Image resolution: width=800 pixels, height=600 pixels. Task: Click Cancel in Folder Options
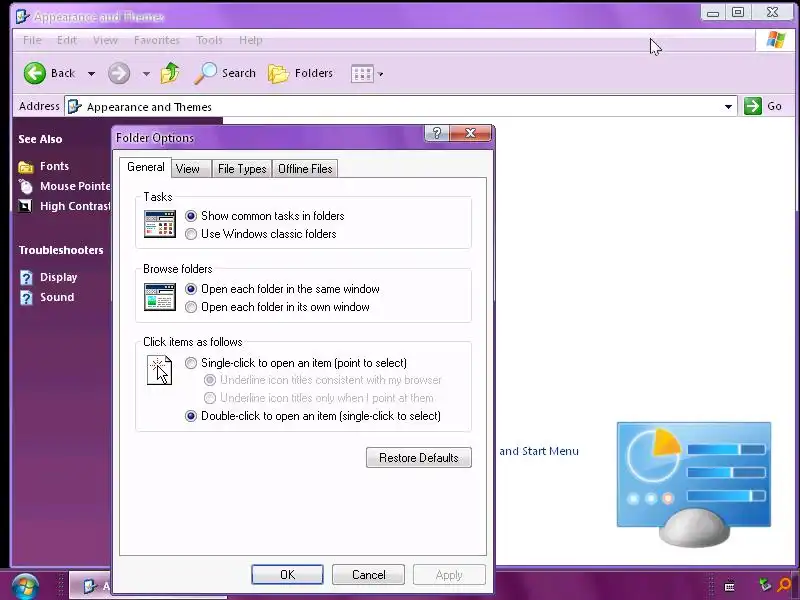tap(368, 575)
